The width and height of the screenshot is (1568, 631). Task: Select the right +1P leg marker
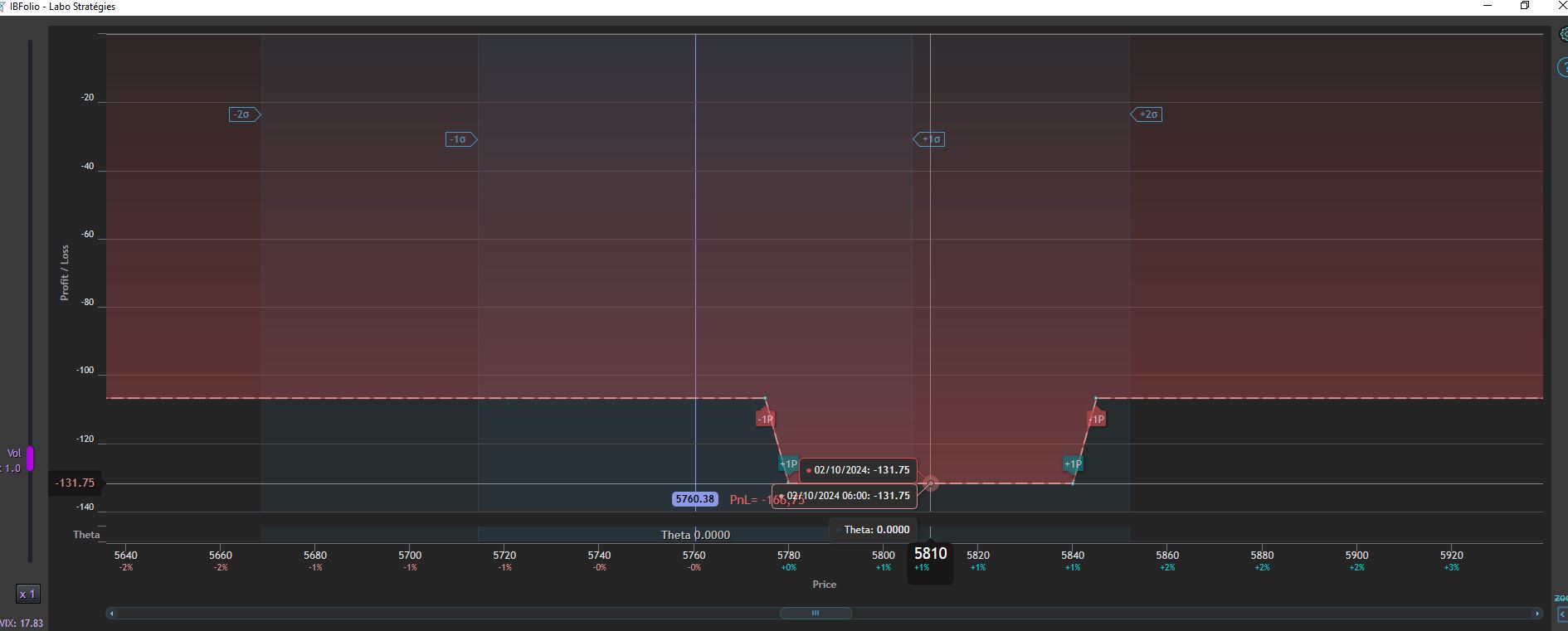pos(1073,464)
